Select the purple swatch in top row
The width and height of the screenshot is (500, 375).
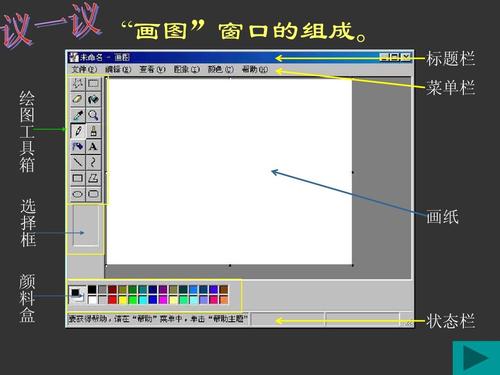tap(163, 289)
